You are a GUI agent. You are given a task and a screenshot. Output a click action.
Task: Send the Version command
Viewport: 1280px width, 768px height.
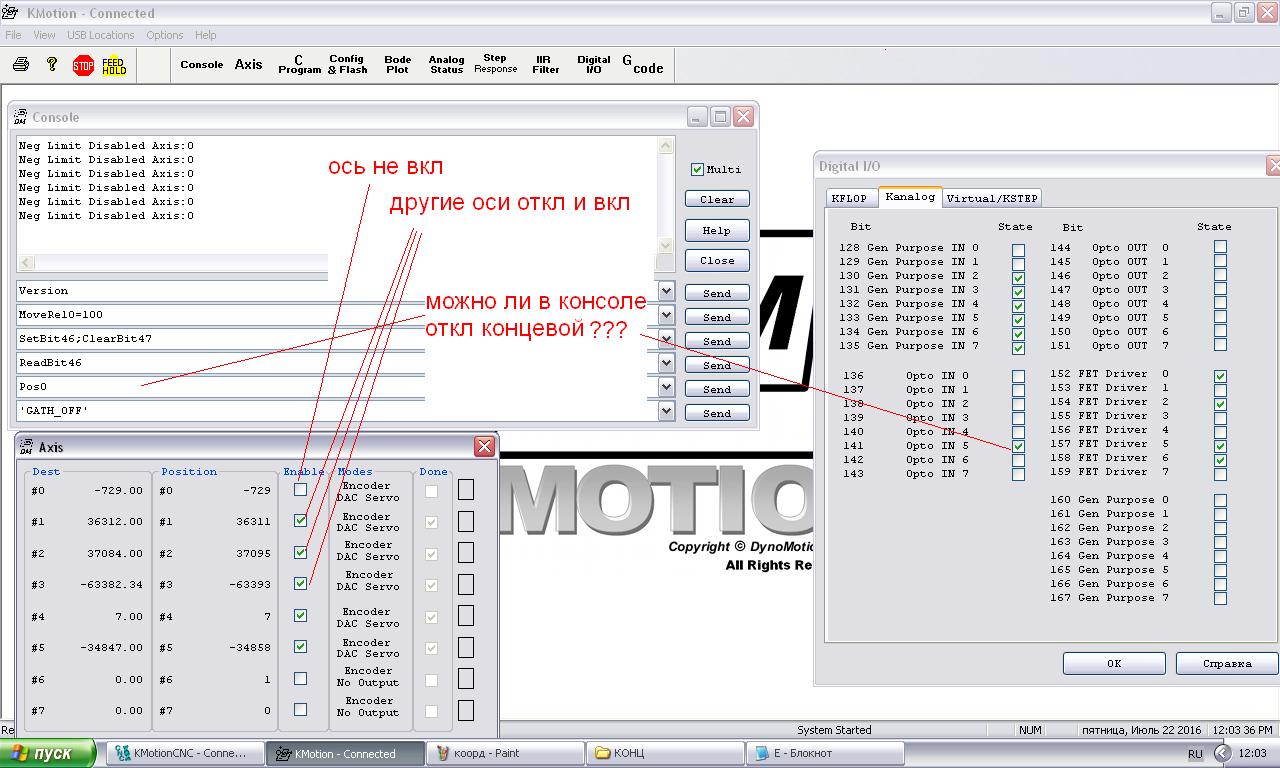point(717,294)
